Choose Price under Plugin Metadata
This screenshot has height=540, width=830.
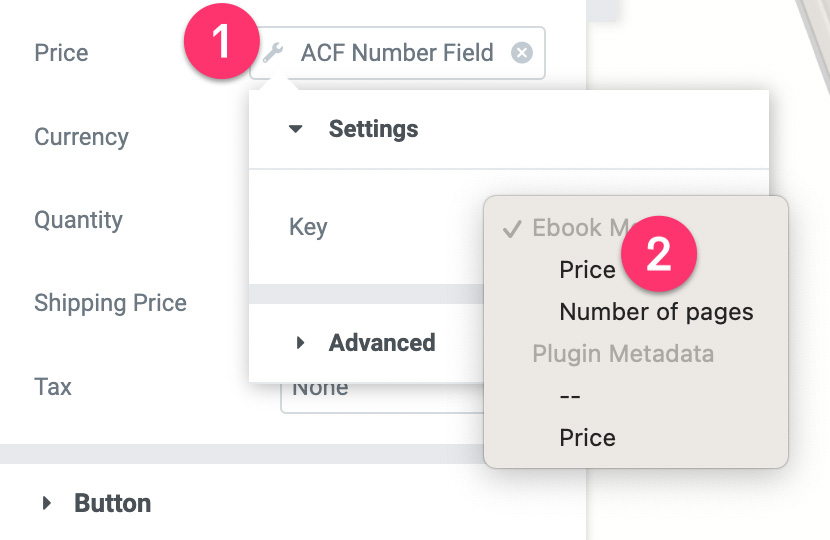587,438
